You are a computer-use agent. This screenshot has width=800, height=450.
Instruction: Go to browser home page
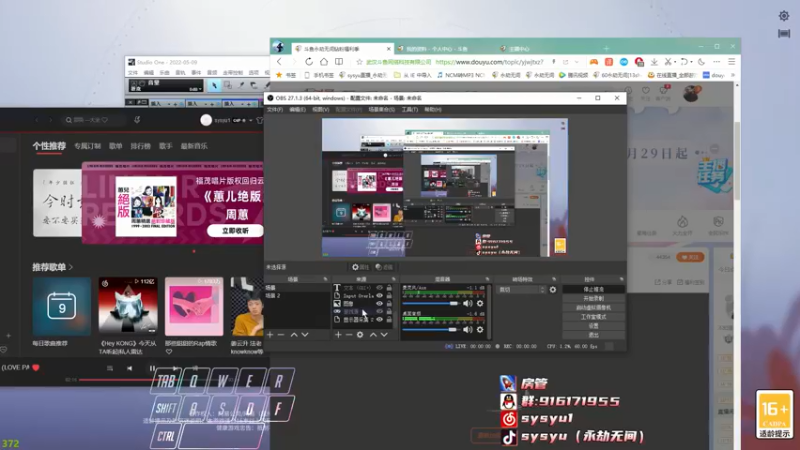click(323, 62)
